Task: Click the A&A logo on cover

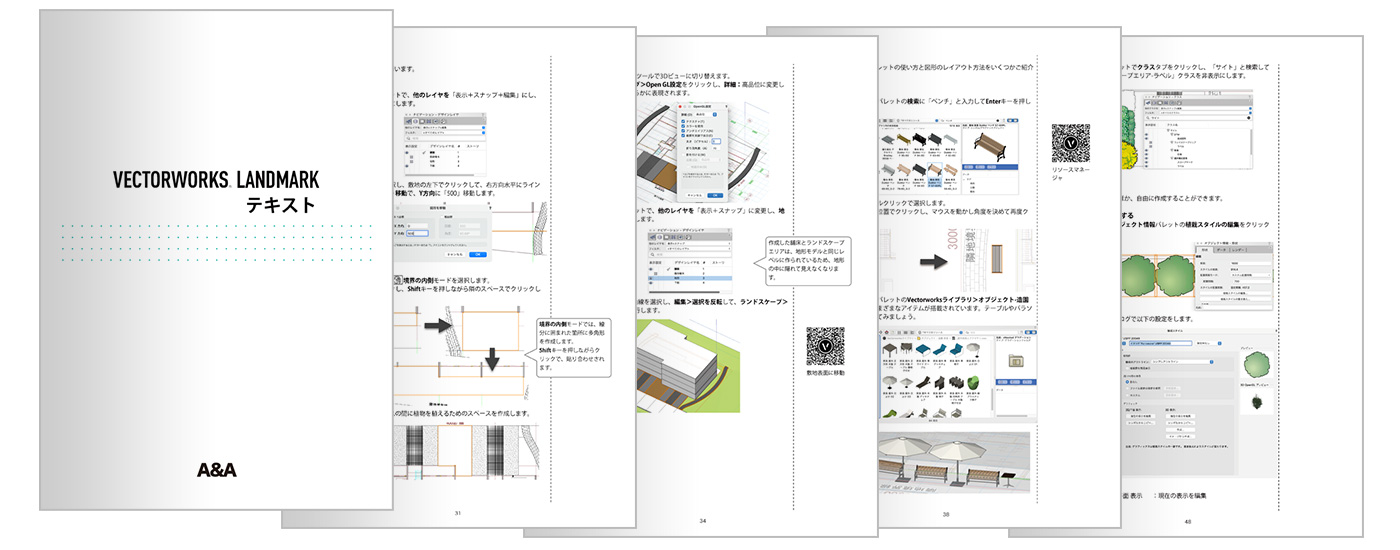Action: coord(217,469)
